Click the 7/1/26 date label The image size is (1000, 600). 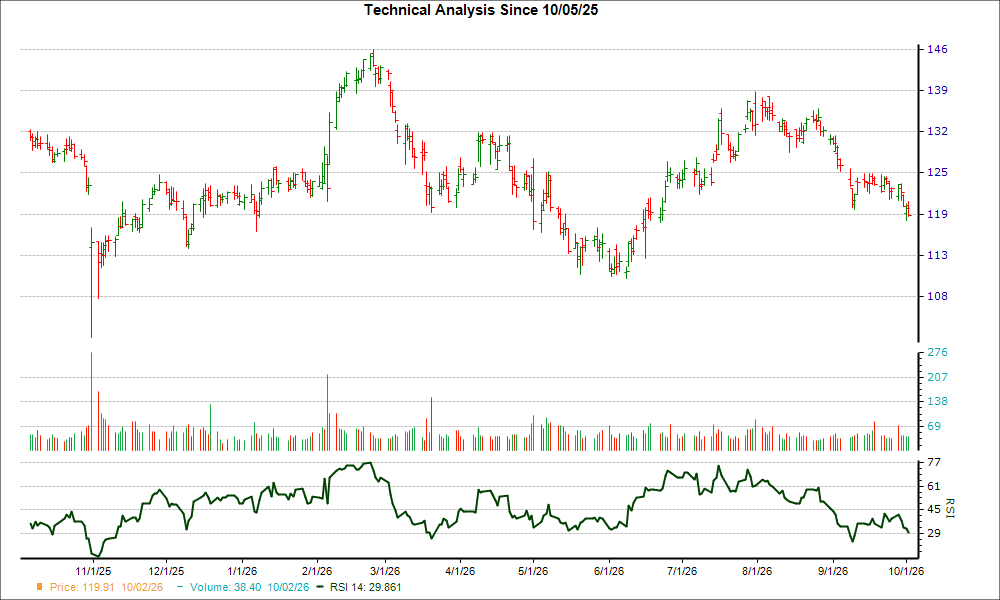(x=682, y=571)
